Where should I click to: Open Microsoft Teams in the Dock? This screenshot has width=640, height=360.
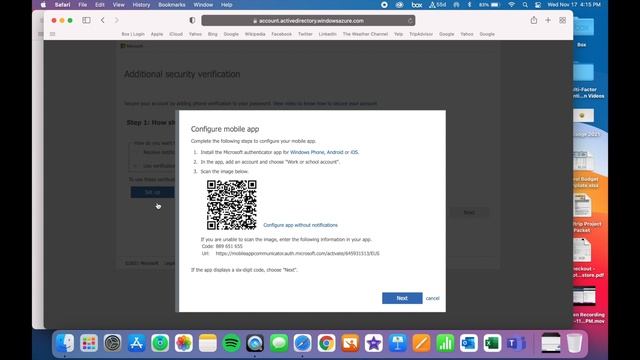coord(516,343)
